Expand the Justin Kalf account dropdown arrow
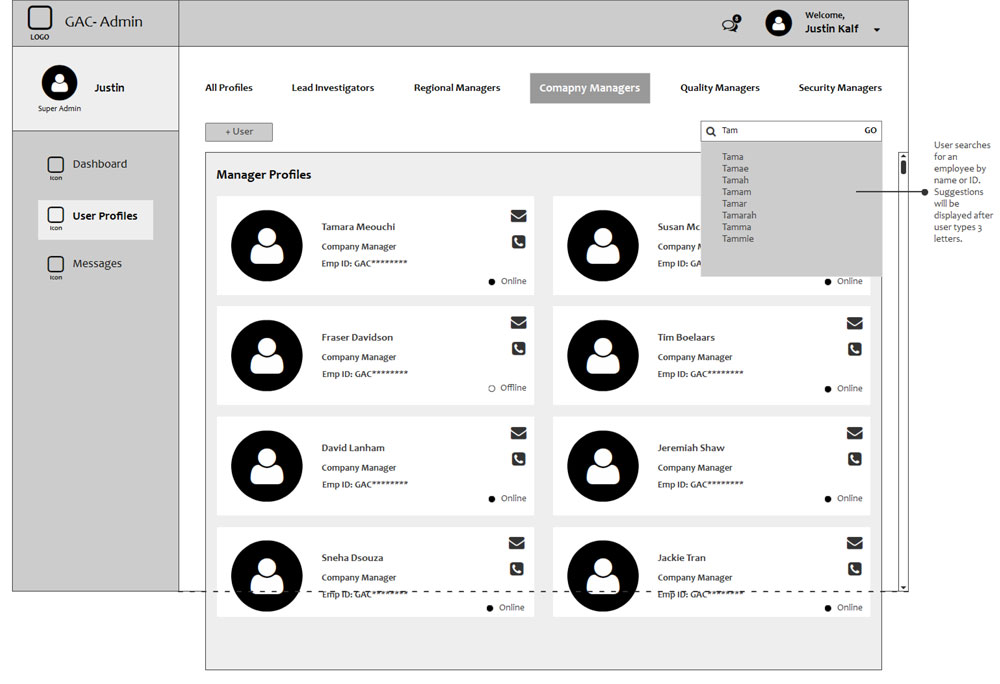Screen dimensions: 1000x684 coord(877,30)
